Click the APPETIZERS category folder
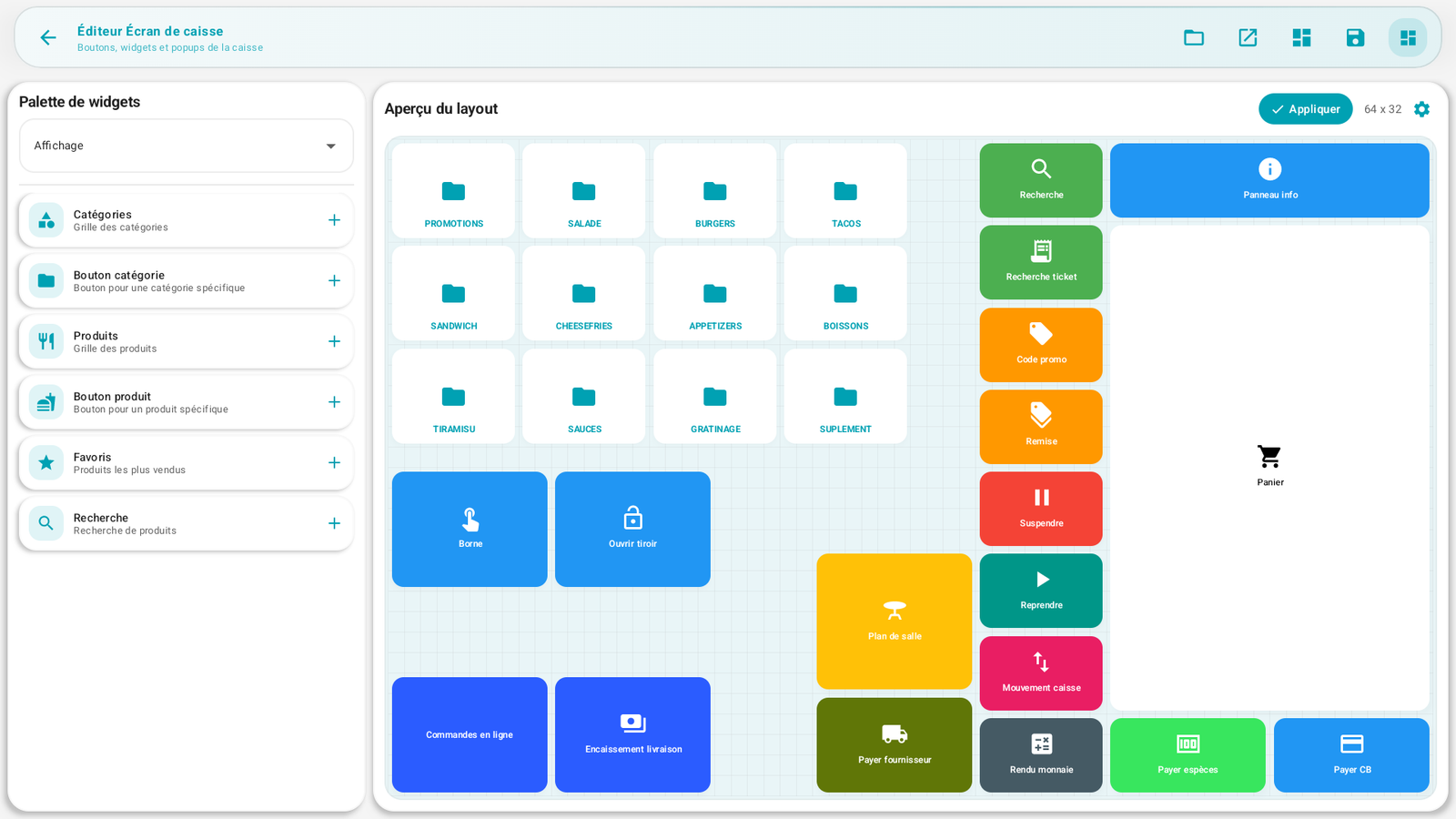The height and width of the screenshot is (819, 1456). coord(715,294)
